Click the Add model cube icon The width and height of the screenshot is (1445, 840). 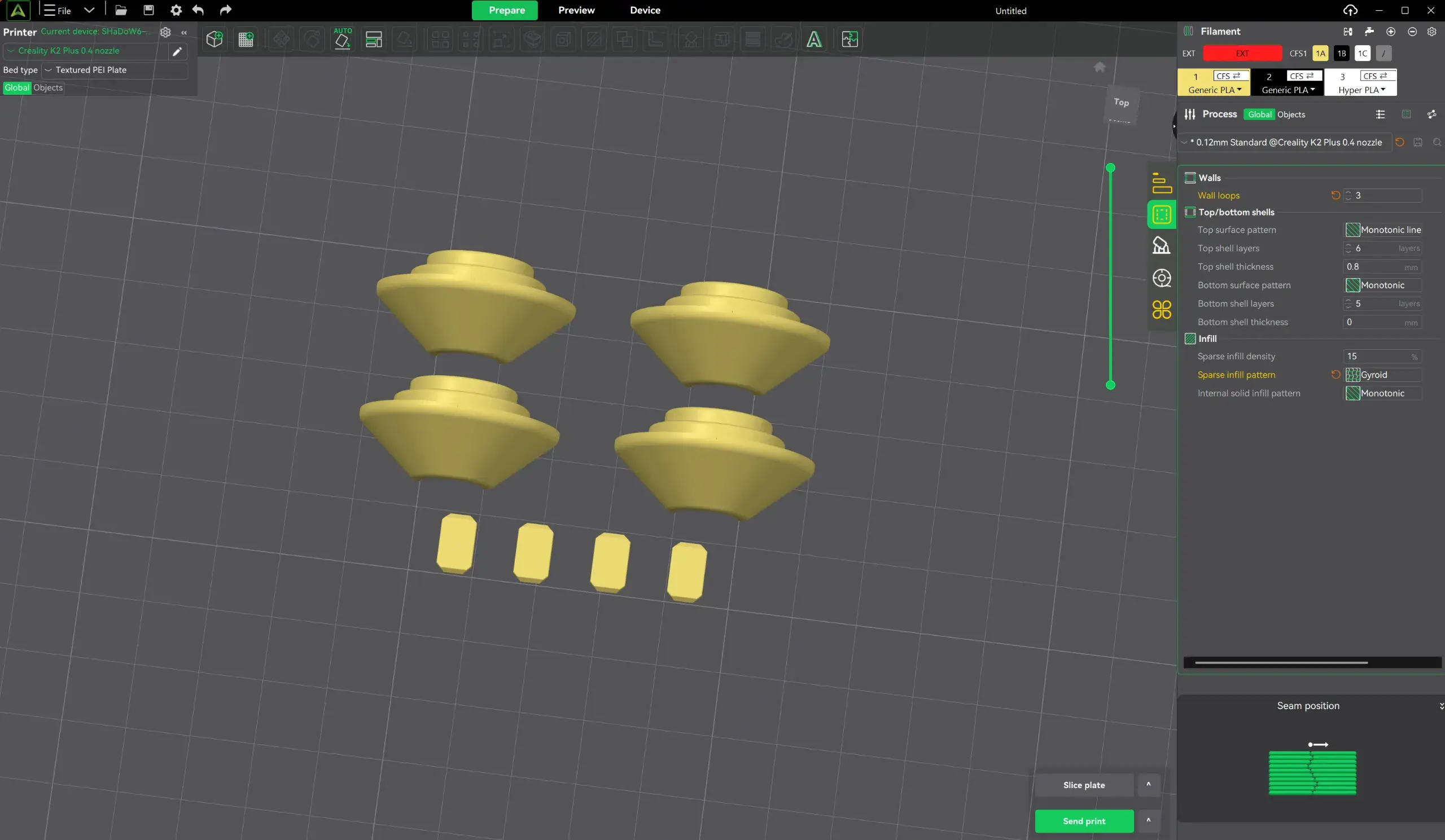pyautogui.click(x=214, y=39)
